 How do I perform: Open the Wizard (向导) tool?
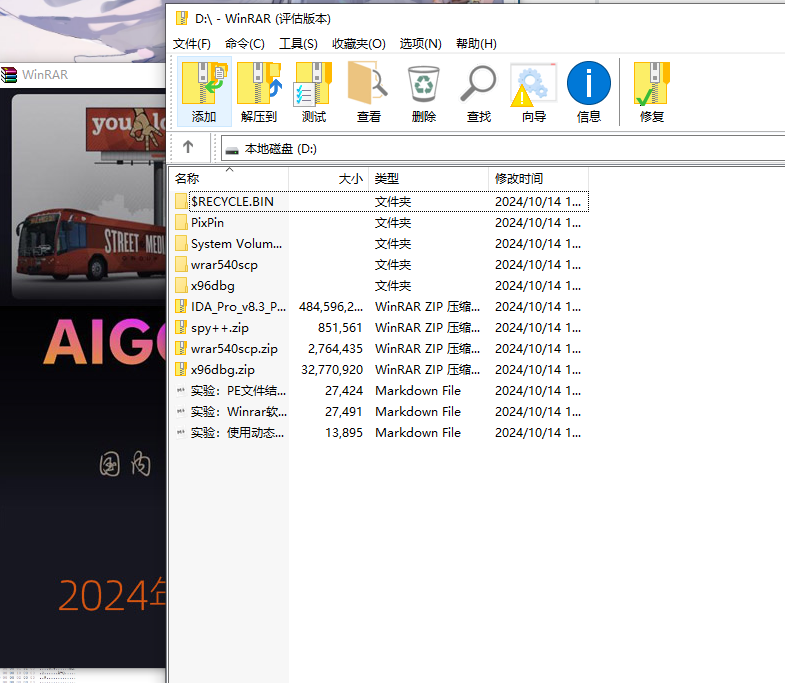pos(534,91)
